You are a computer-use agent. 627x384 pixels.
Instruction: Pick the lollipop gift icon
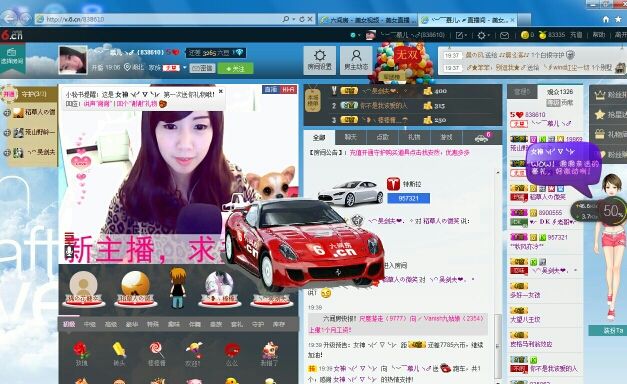click(156, 353)
